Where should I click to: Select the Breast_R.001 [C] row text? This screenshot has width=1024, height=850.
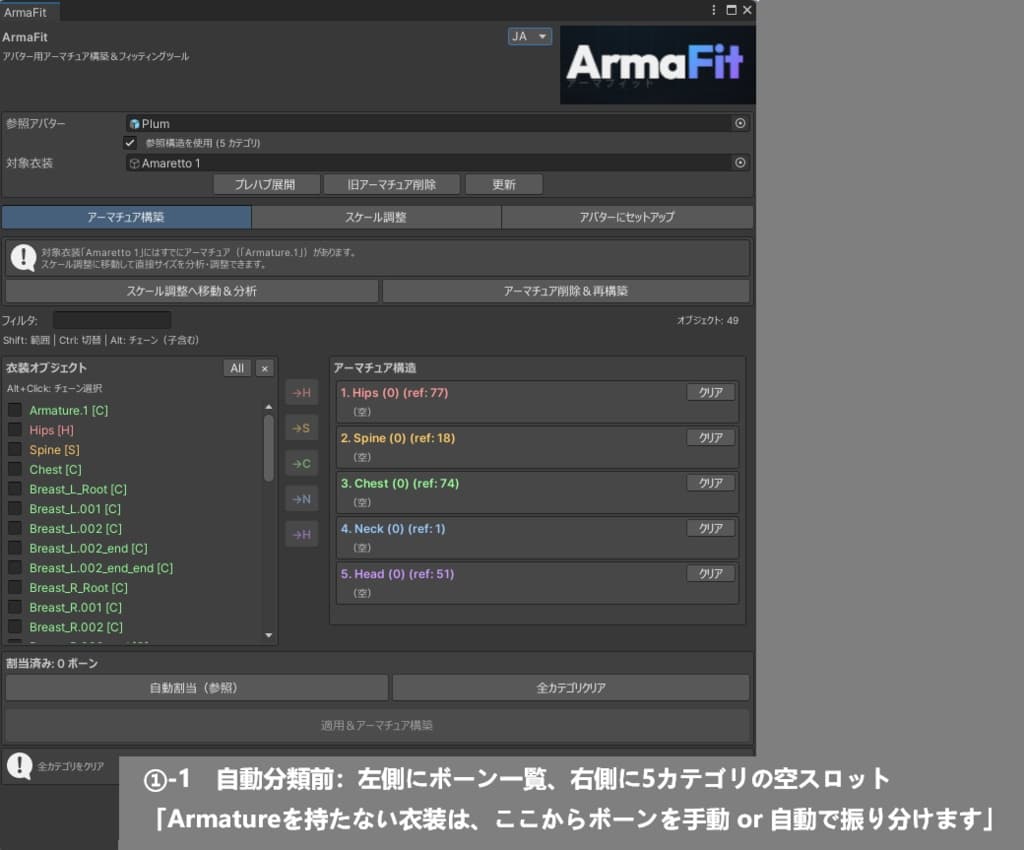[76, 607]
